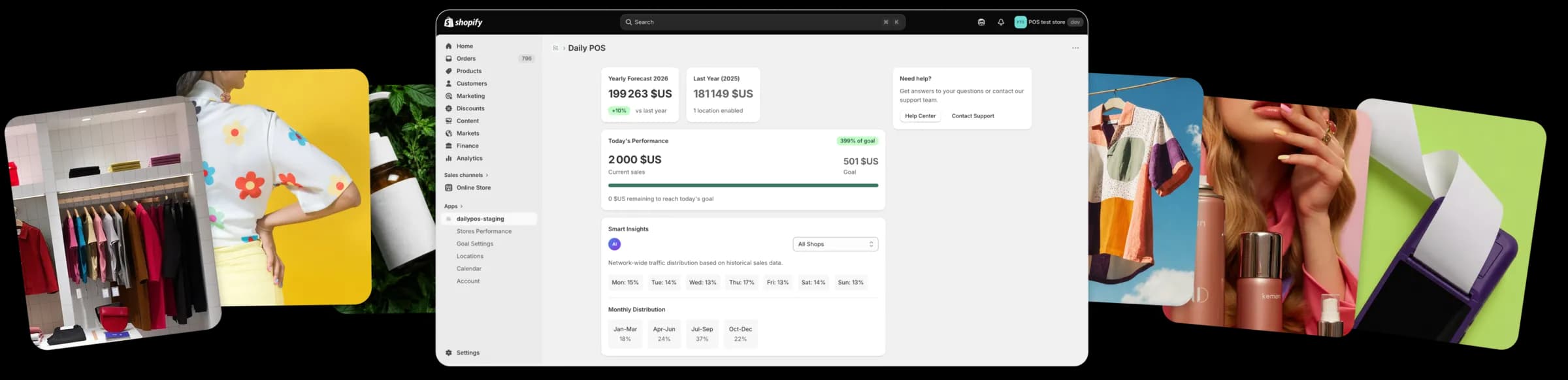The image size is (1568, 380).
Task: Open Goal Settings page
Action: (x=475, y=244)
